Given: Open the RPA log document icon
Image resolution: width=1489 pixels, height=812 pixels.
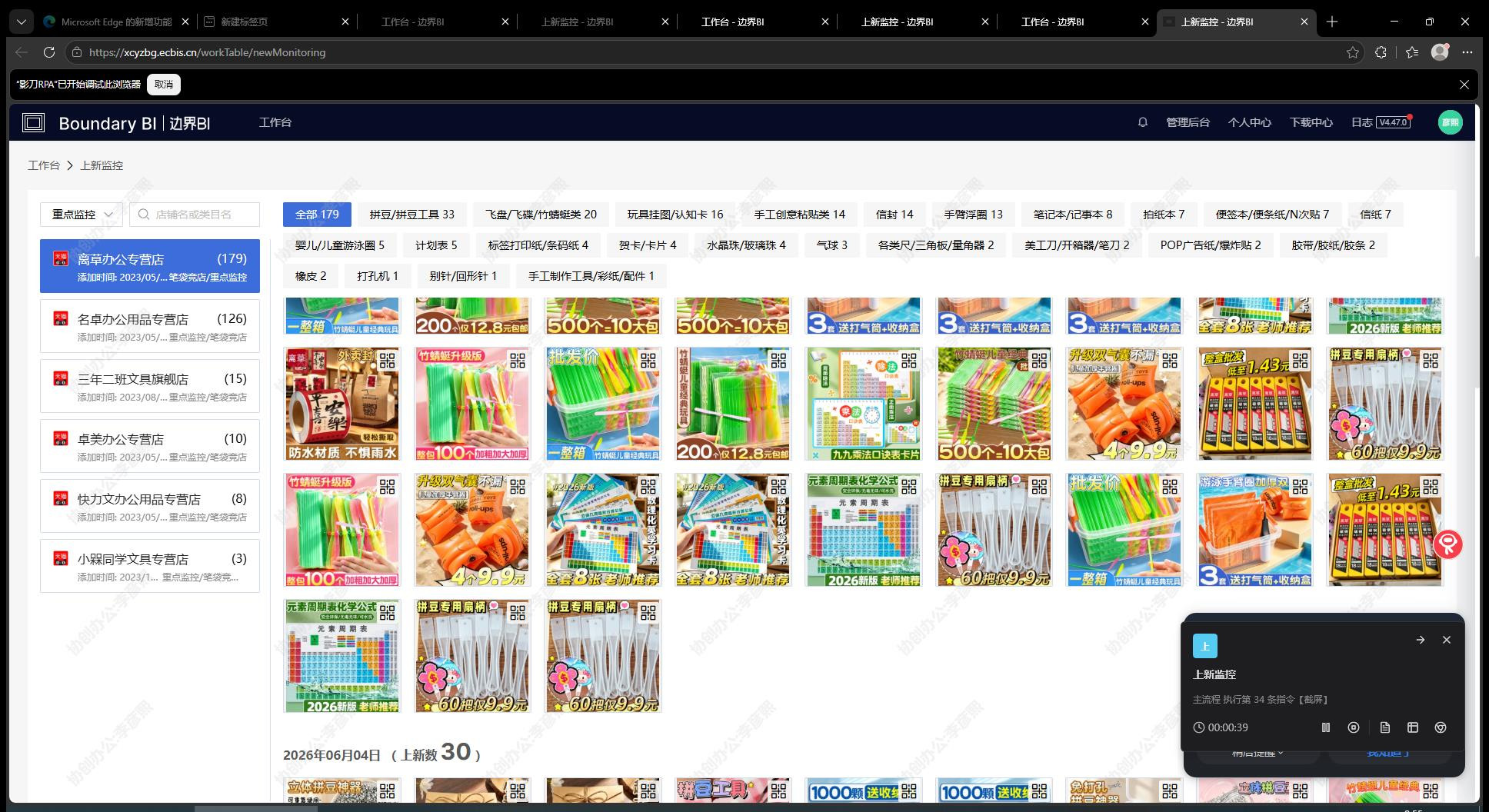Looking at the screenshot, I should click(x=1385, y=727).
